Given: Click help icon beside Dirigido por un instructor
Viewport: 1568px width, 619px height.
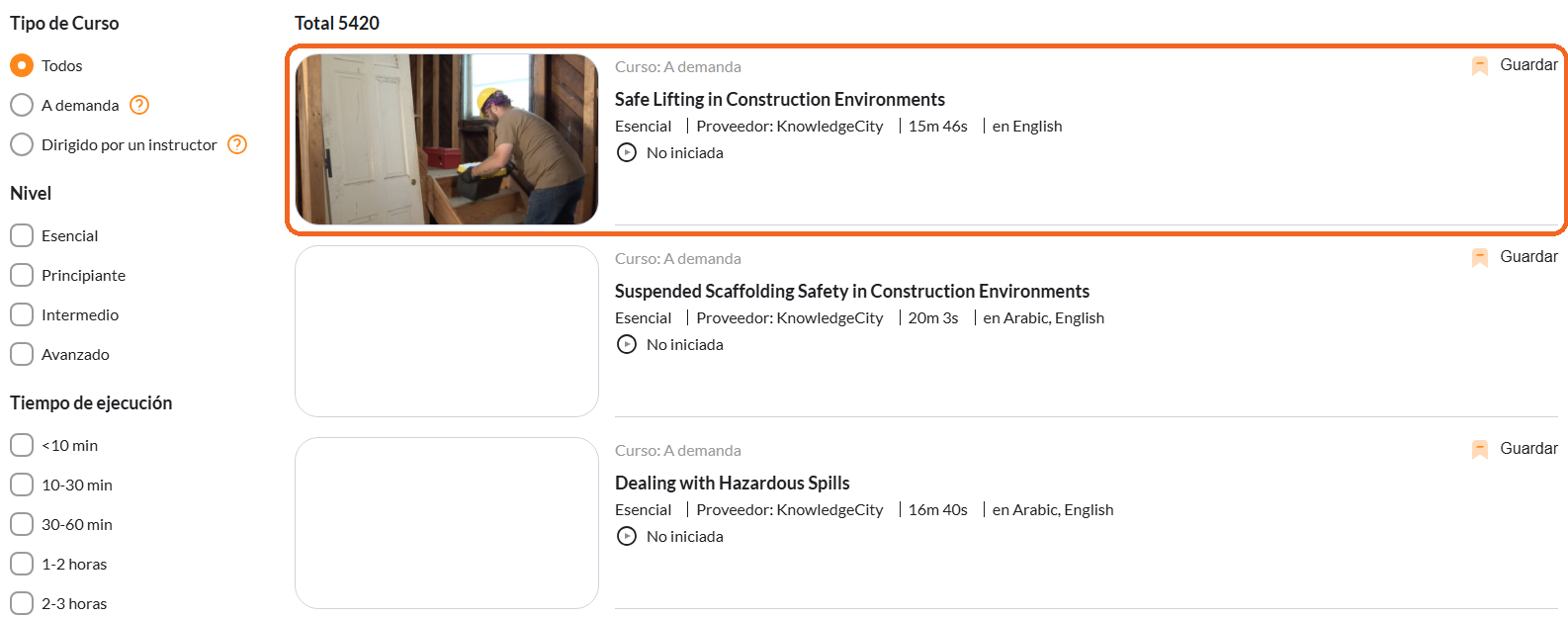Looking at the screenshot, I should coord(237,144).
